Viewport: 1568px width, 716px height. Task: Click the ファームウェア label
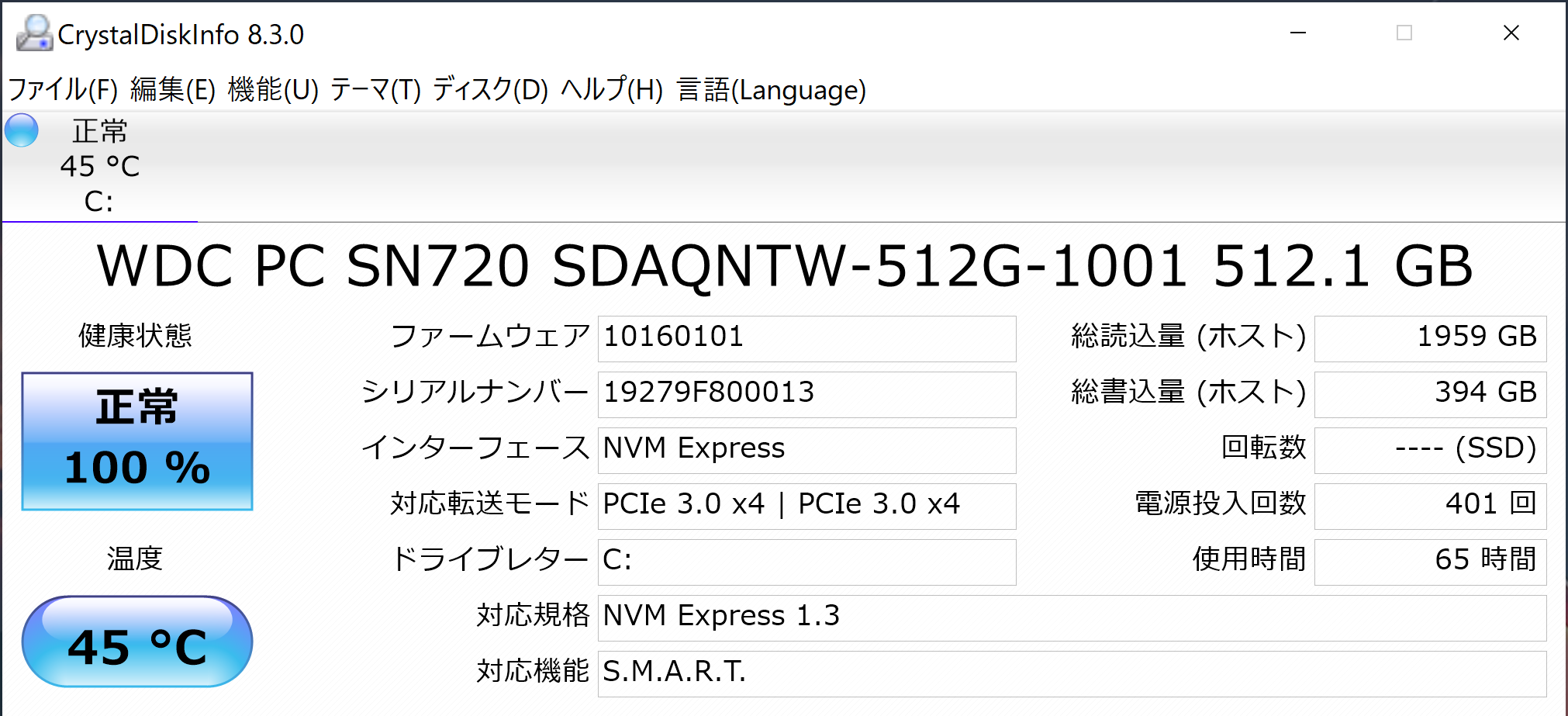[x=490, y=337]
